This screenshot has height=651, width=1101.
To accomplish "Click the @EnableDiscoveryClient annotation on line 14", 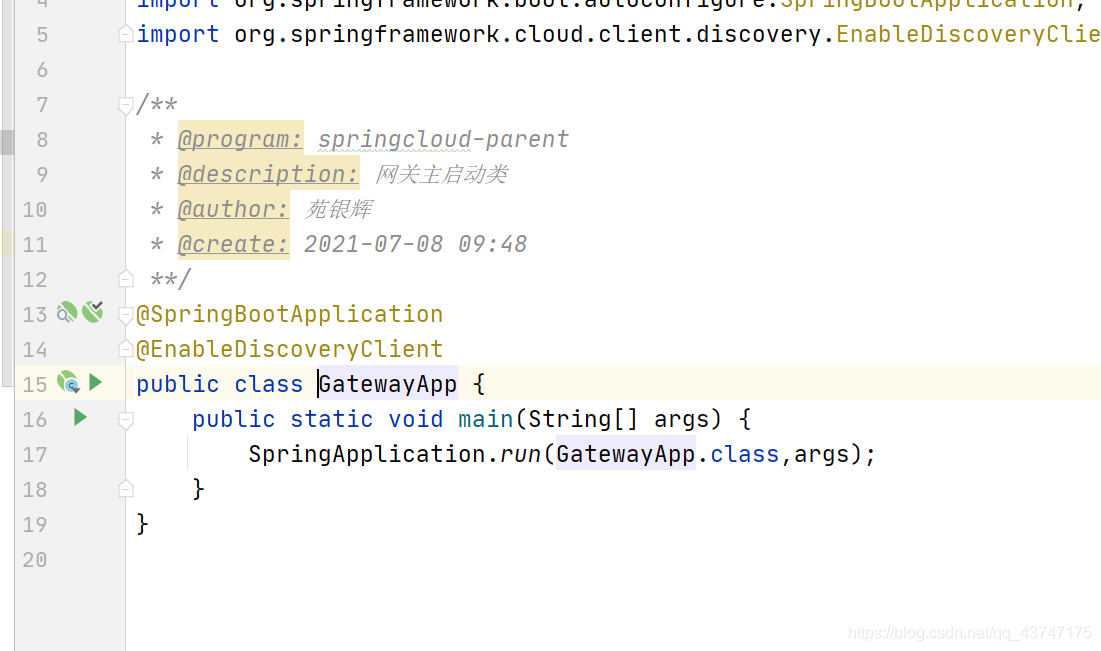I will 289,349.
